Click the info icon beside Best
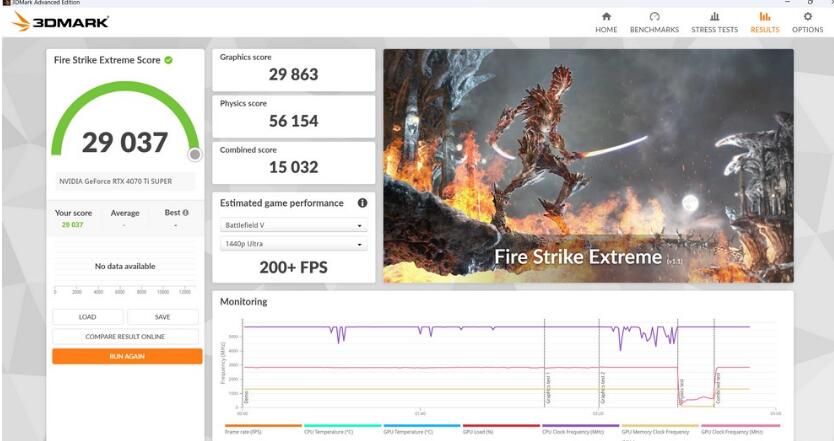This screenshot has height=441, width=834. click(186, 213)
